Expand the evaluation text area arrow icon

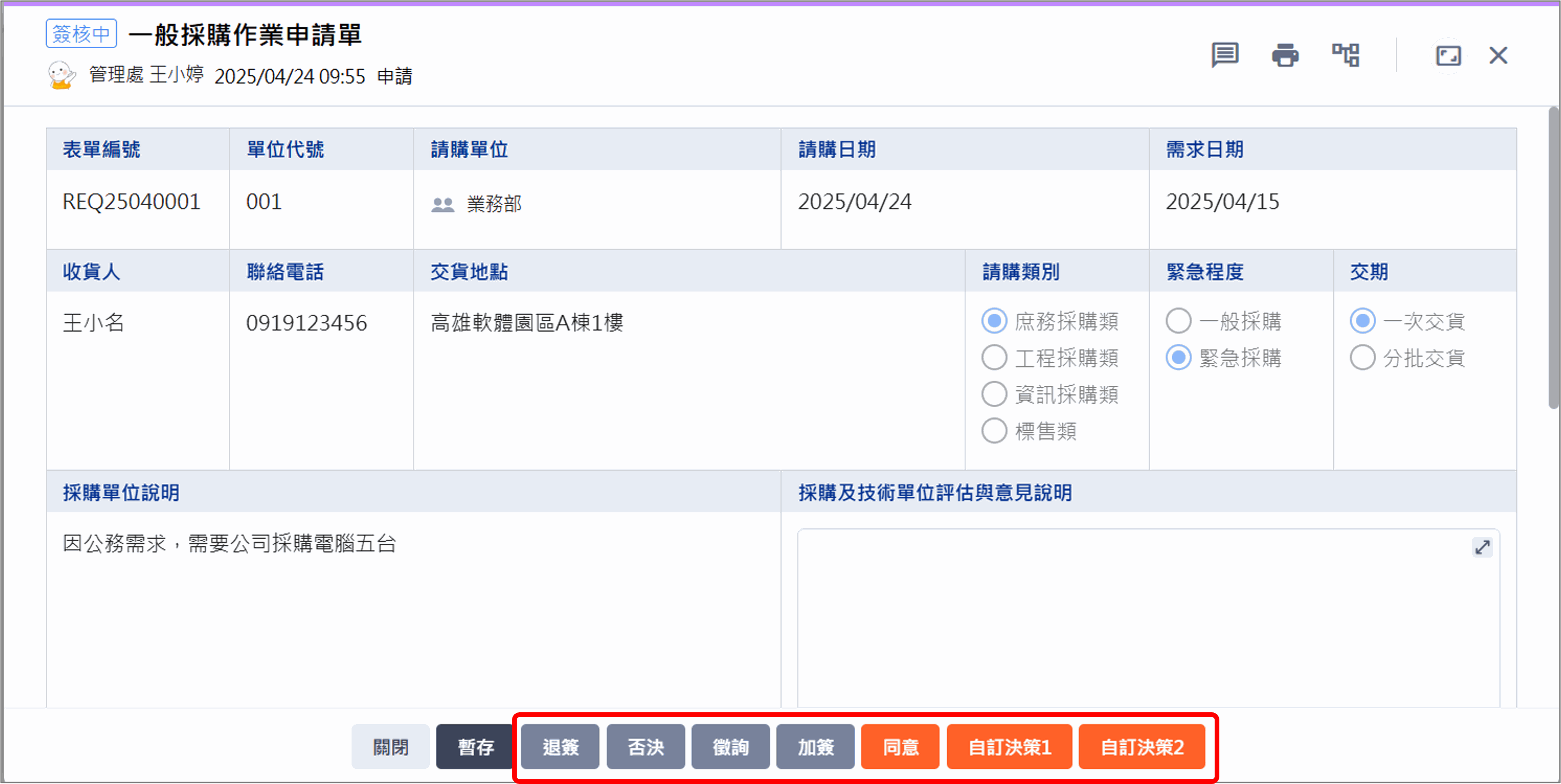click(x=1482, y=547)
